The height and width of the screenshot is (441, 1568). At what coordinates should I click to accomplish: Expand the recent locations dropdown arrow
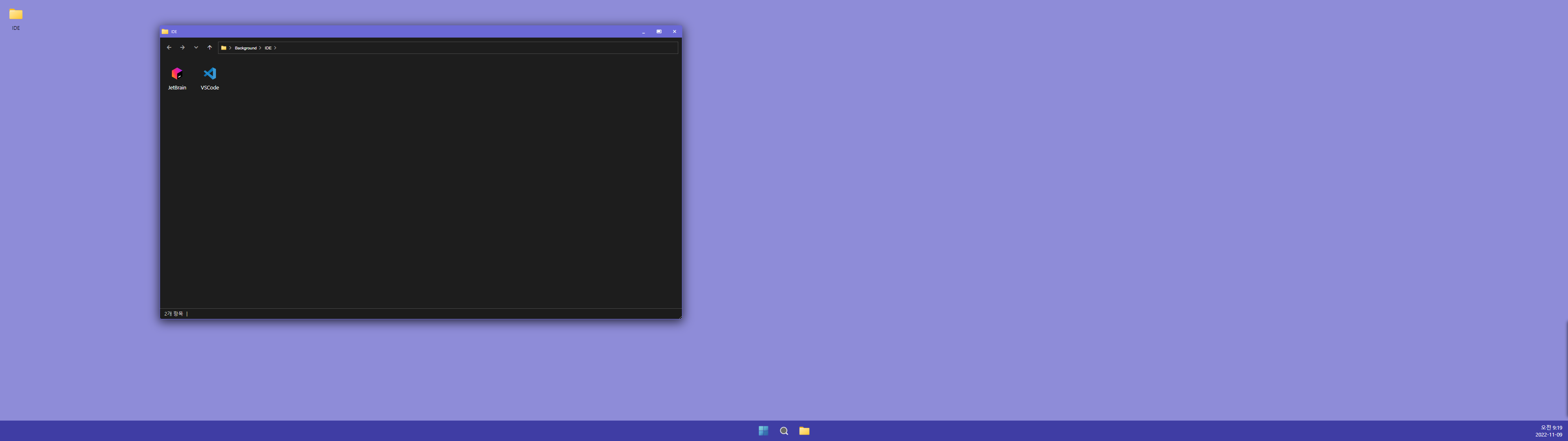pyautogui.click(x=196, y=47)
